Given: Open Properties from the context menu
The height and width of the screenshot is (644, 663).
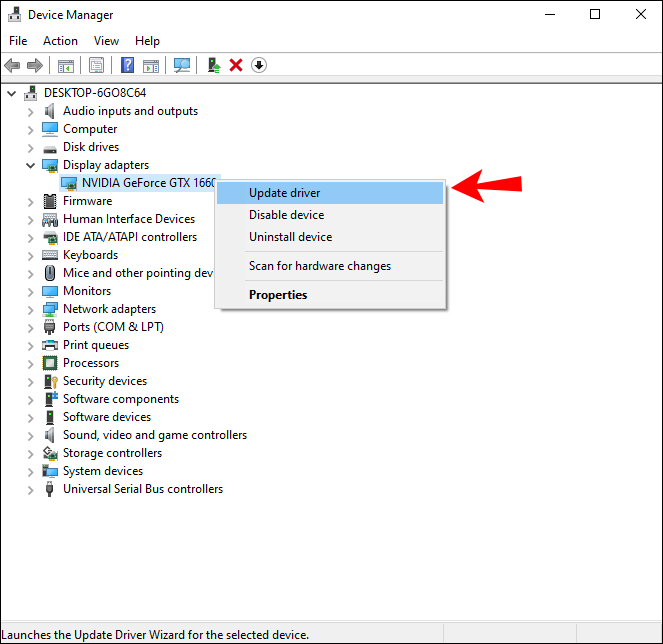Looking at the screenshot, I should click(x=330, y=295).
